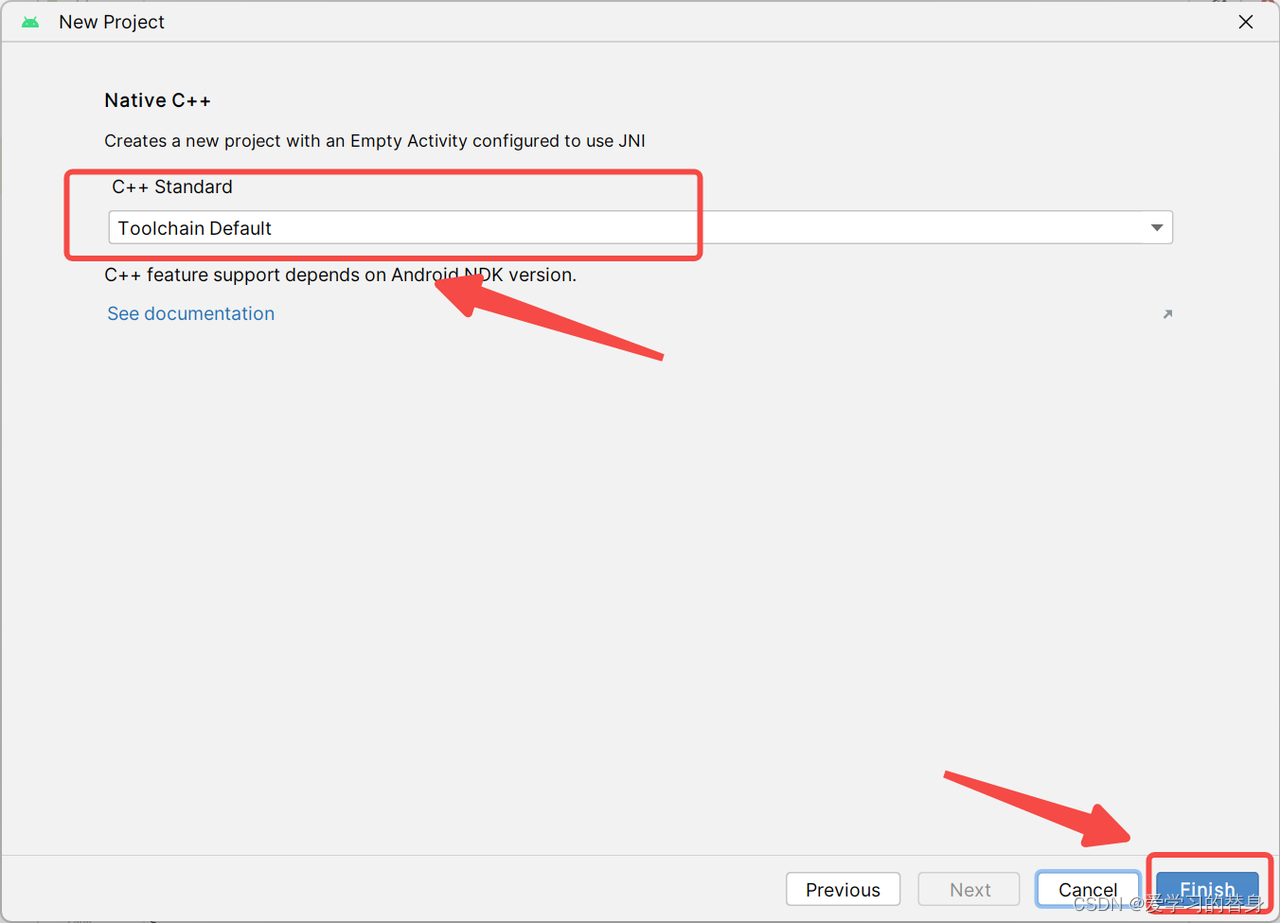
Task: Click the disabled Next button
Action: click(970, 889)
